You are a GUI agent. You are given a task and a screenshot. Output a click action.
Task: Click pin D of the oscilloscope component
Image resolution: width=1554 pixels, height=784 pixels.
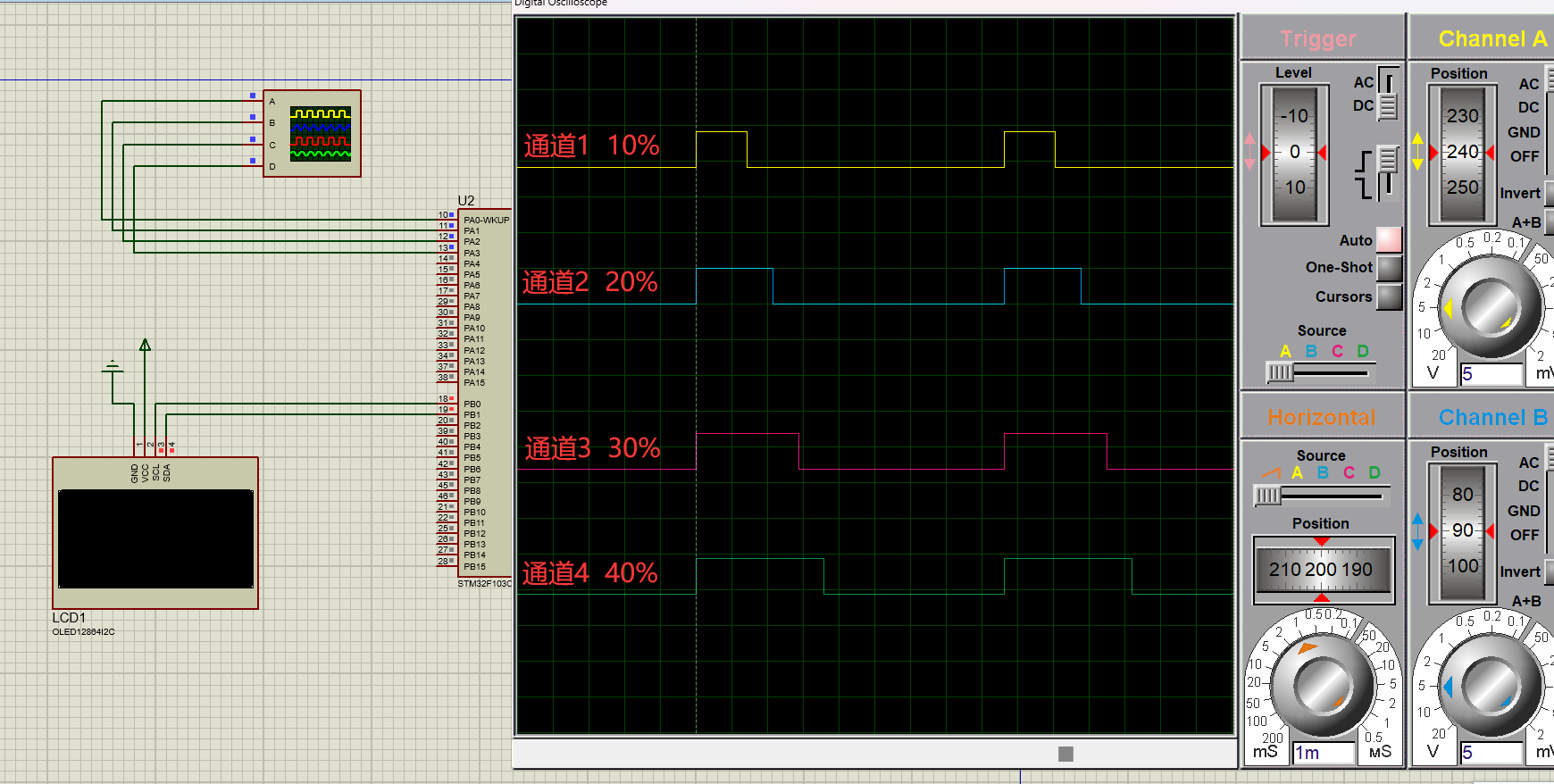[x=272, y=166]
